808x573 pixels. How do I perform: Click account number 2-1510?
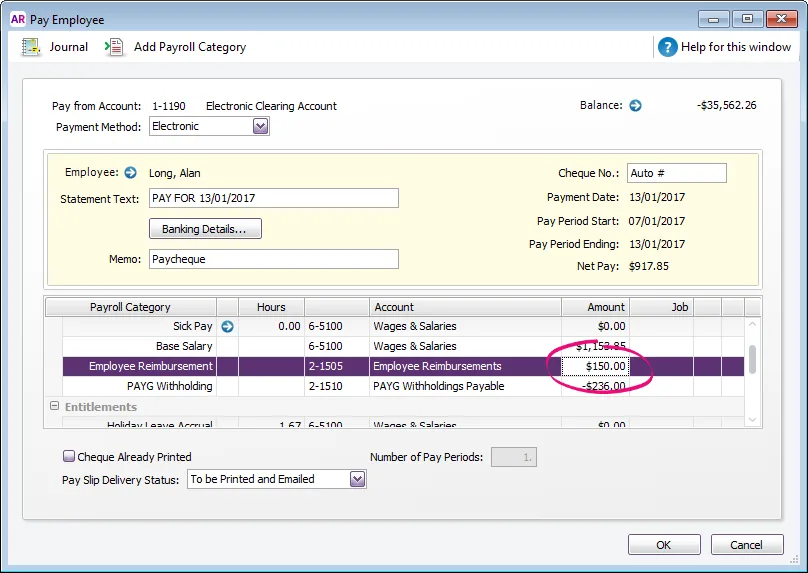click(325, 386)
